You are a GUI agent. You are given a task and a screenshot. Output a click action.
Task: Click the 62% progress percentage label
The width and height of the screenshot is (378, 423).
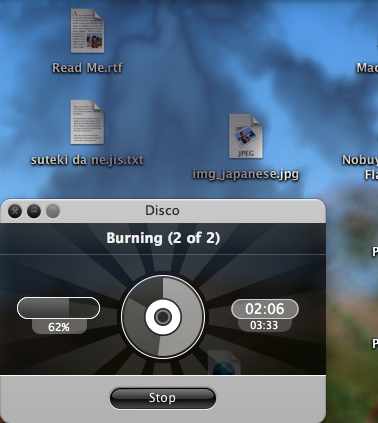coord(59,327)
